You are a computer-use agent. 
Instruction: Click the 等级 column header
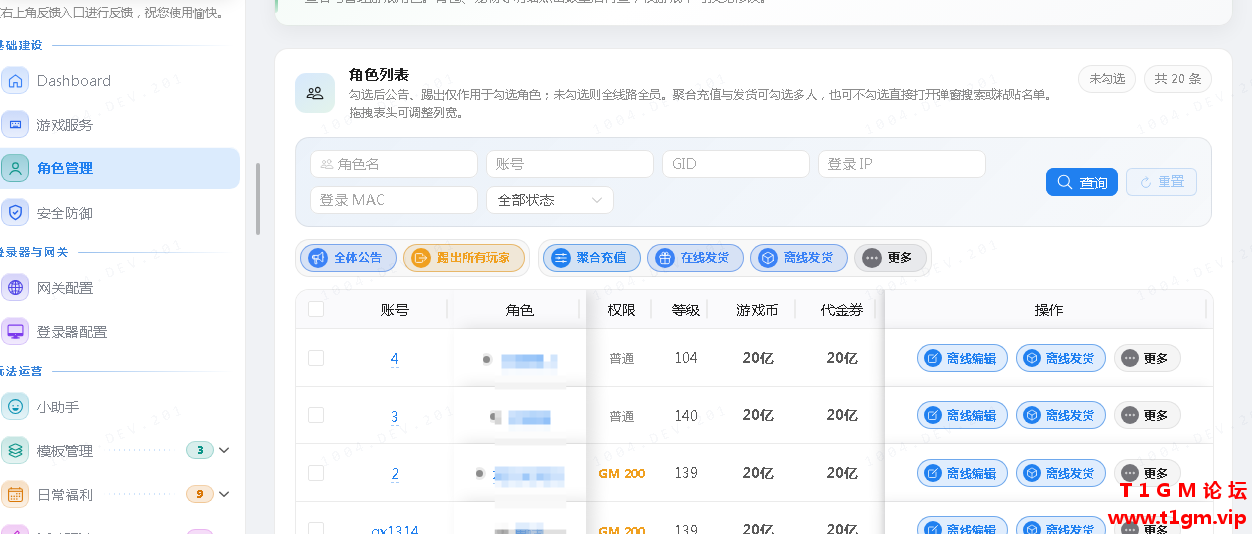point(686,310)
